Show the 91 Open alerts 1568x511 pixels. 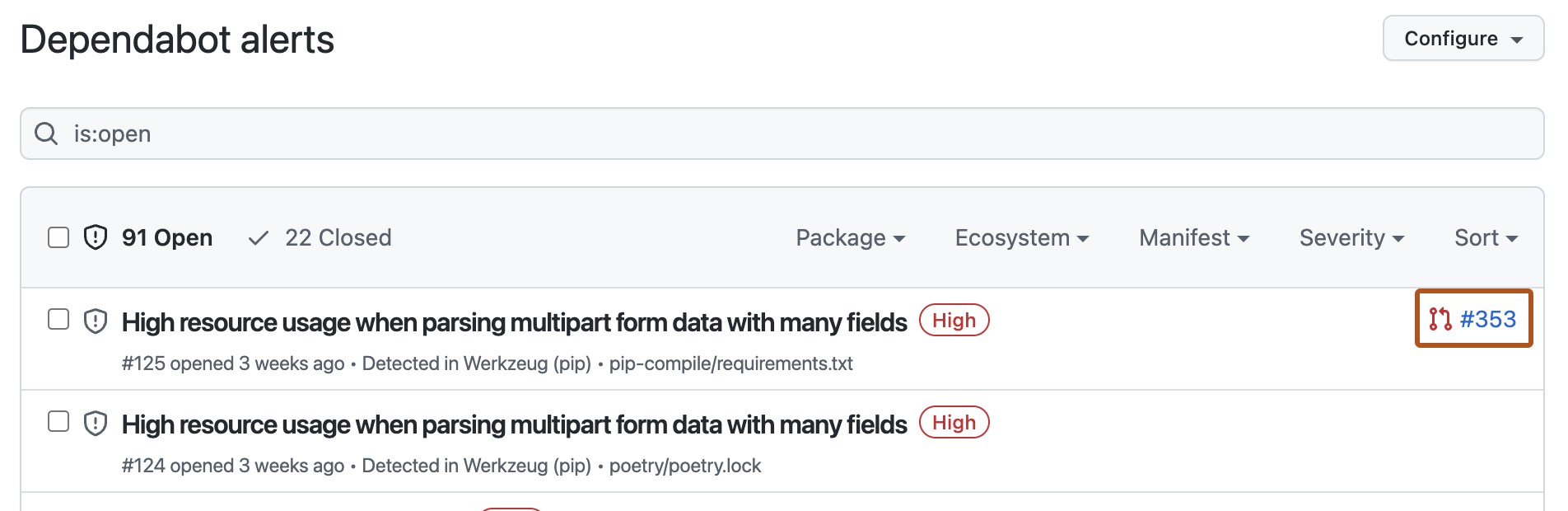[166, 238]
